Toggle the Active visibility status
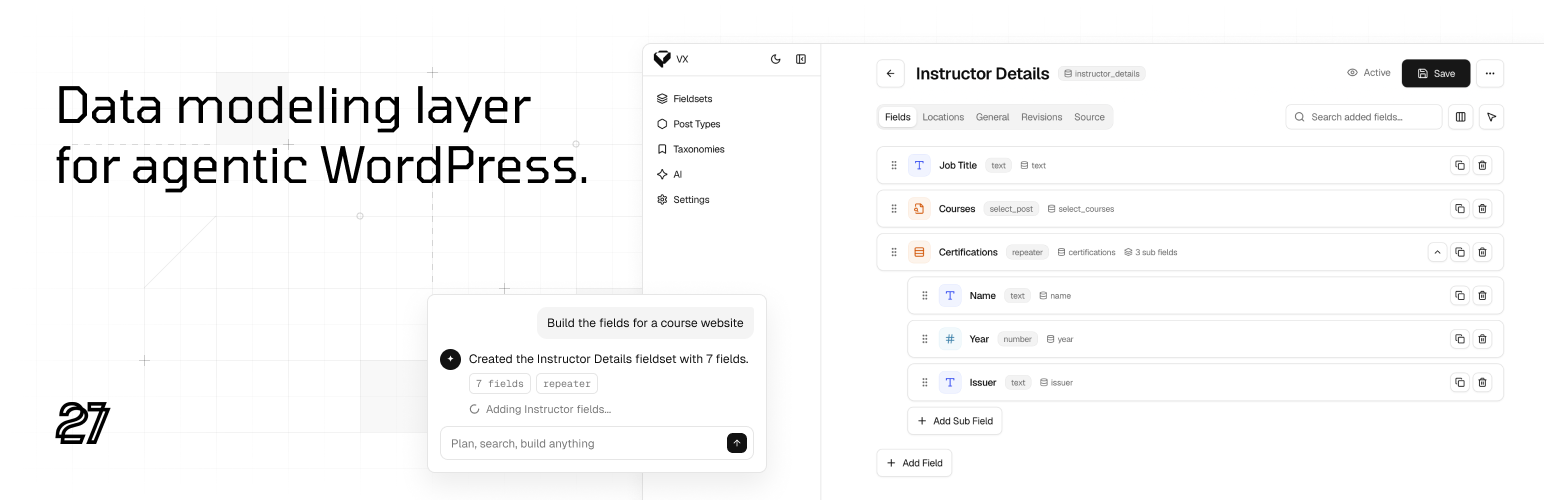 click(x=1368, y=73)
